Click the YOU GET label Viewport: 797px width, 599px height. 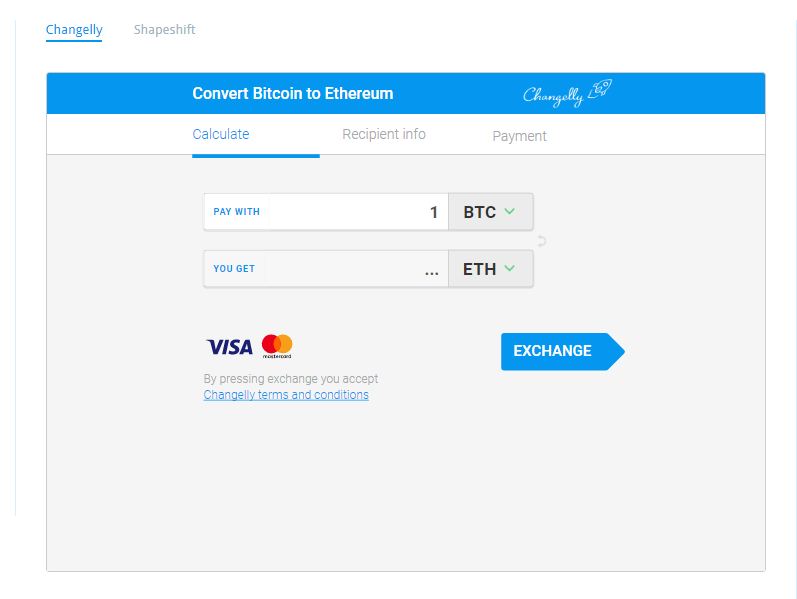coord(234,269)
